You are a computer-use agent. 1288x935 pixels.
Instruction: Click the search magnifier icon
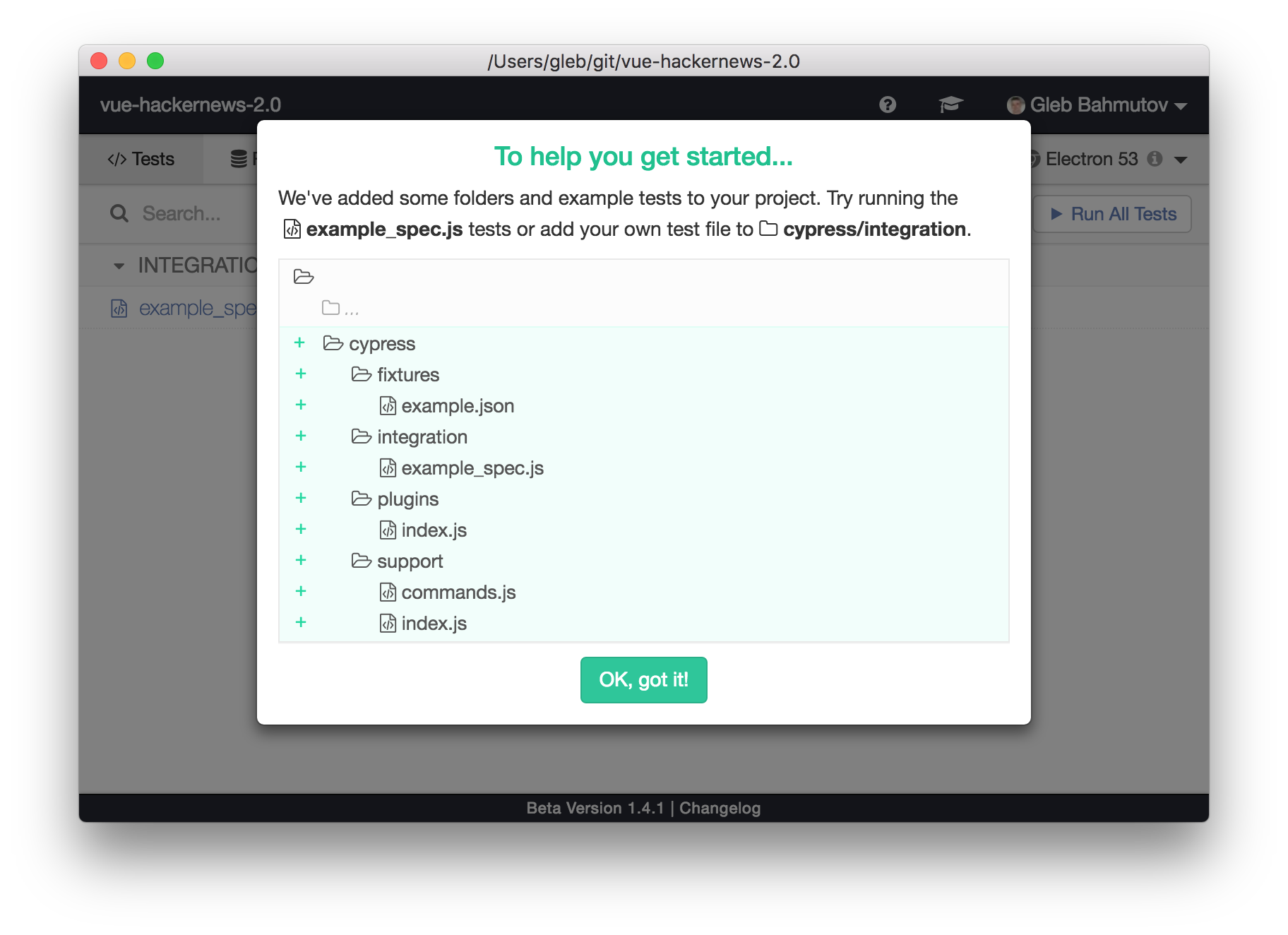pyautogui.click(x=119, y=213)
